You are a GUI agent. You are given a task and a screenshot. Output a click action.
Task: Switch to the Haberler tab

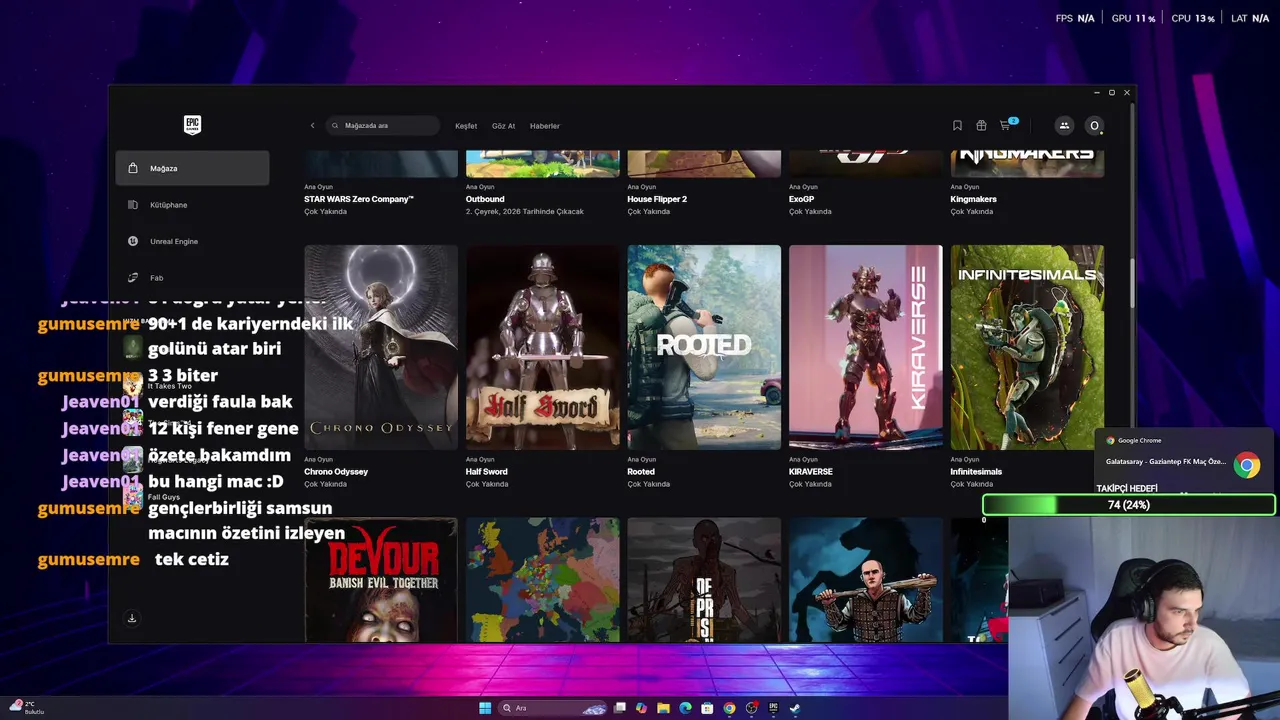tap(545, 126)
